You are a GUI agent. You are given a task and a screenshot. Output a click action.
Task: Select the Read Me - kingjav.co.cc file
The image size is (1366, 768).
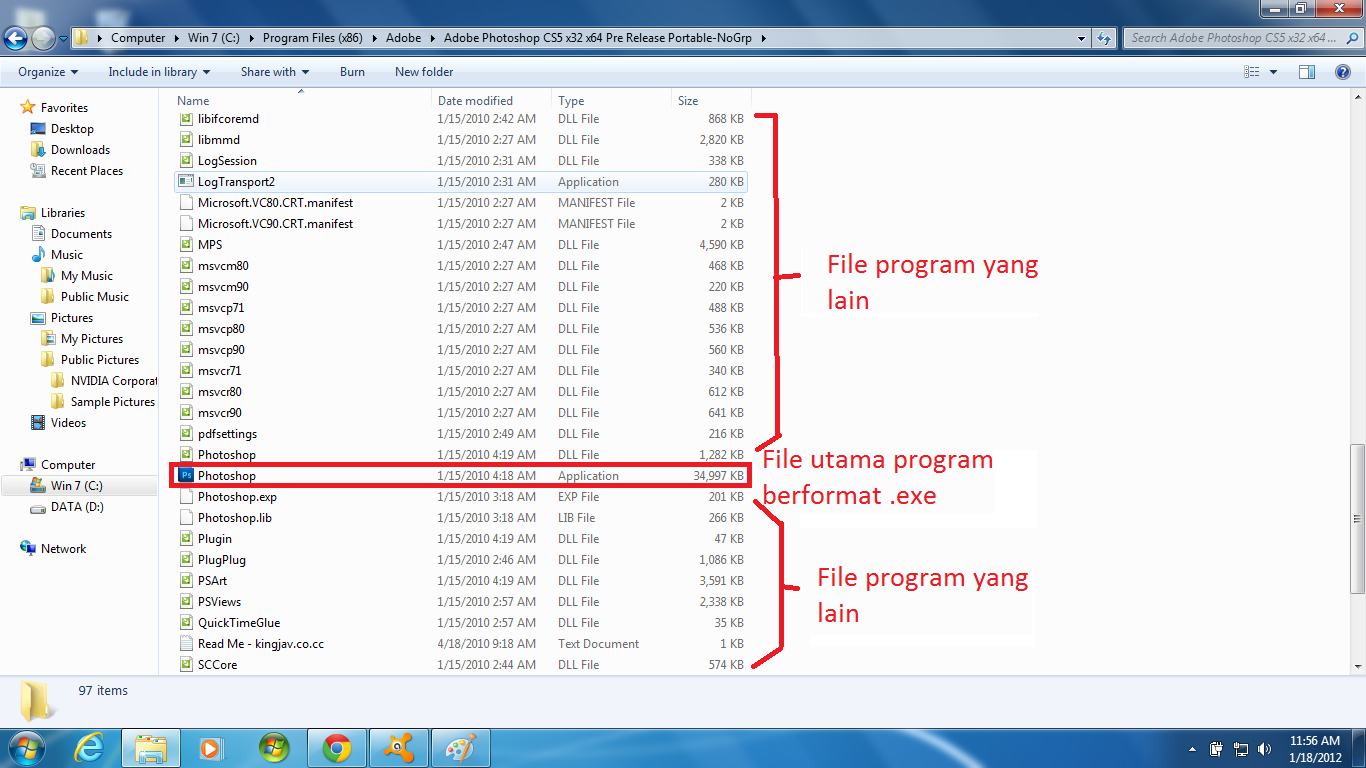click(460, 644)
